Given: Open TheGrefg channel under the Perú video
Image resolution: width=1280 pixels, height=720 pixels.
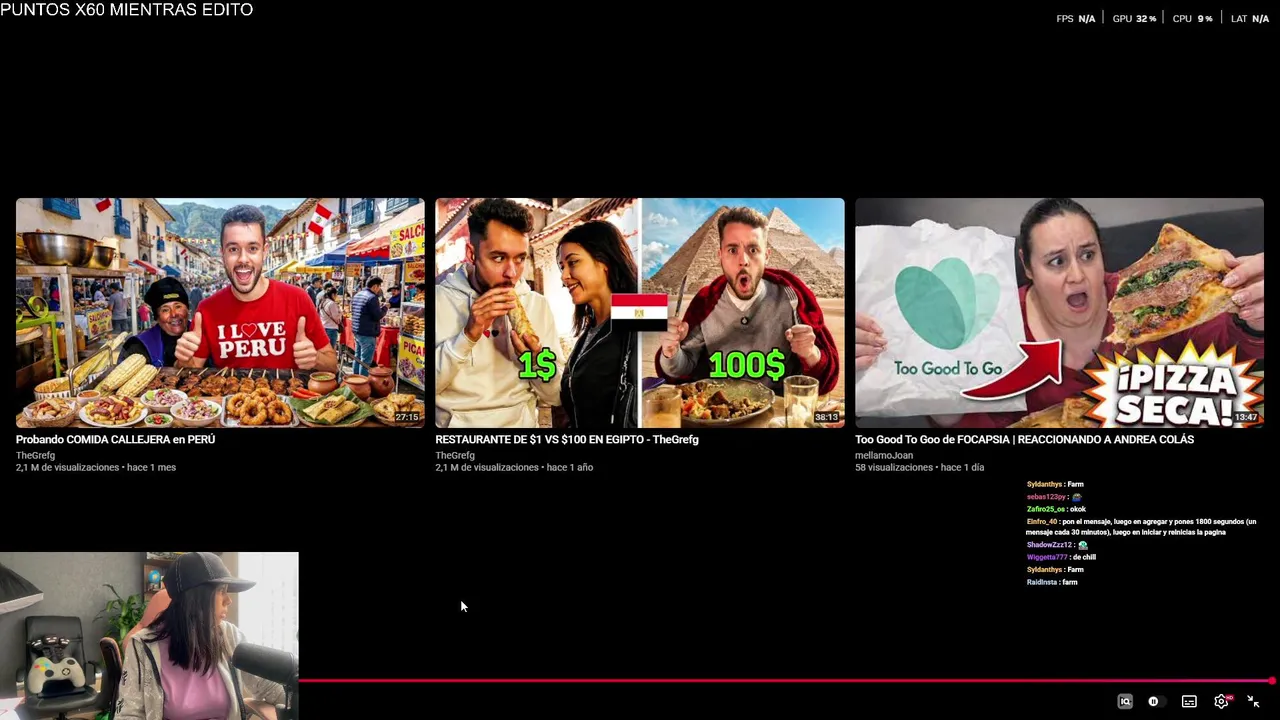Looking at the screenshot, I should coord(35,455).
